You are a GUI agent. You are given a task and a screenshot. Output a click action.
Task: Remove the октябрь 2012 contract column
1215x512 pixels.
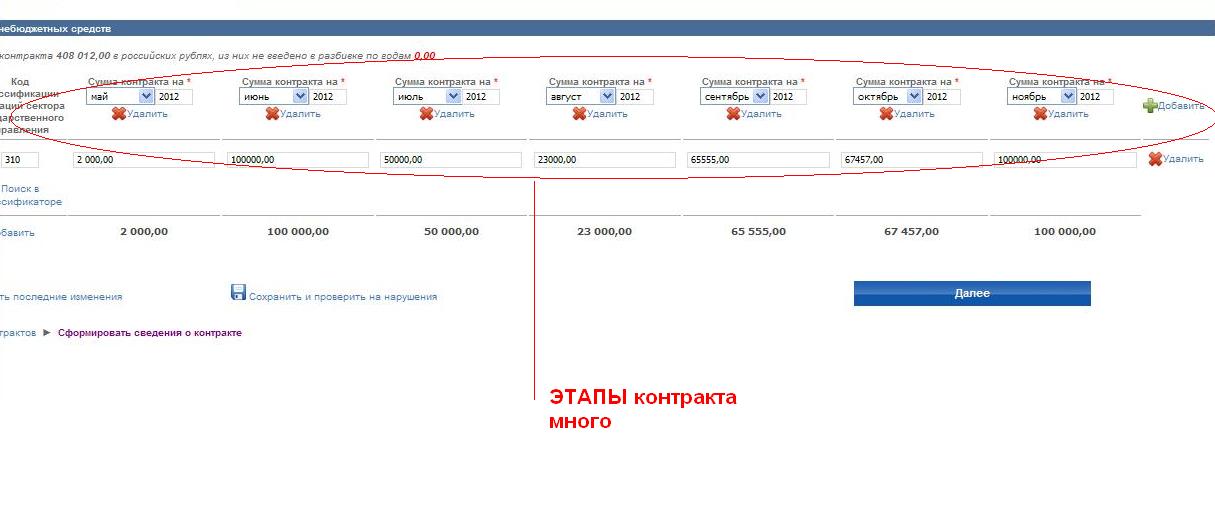click(907, 114)
